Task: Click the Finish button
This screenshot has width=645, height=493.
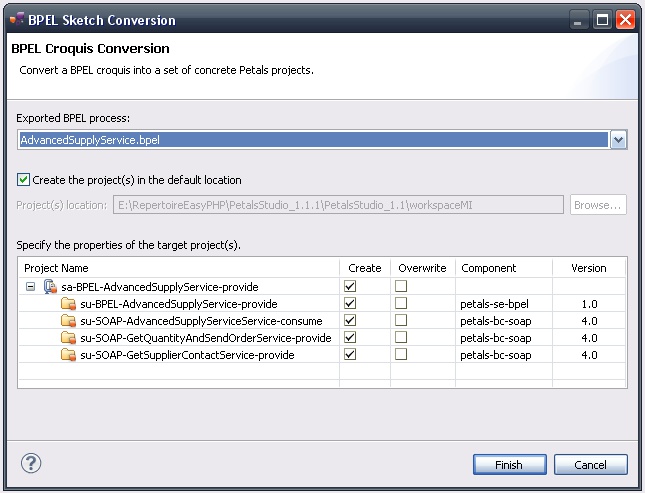Action: pyautogui.click(x=508, y=465)
